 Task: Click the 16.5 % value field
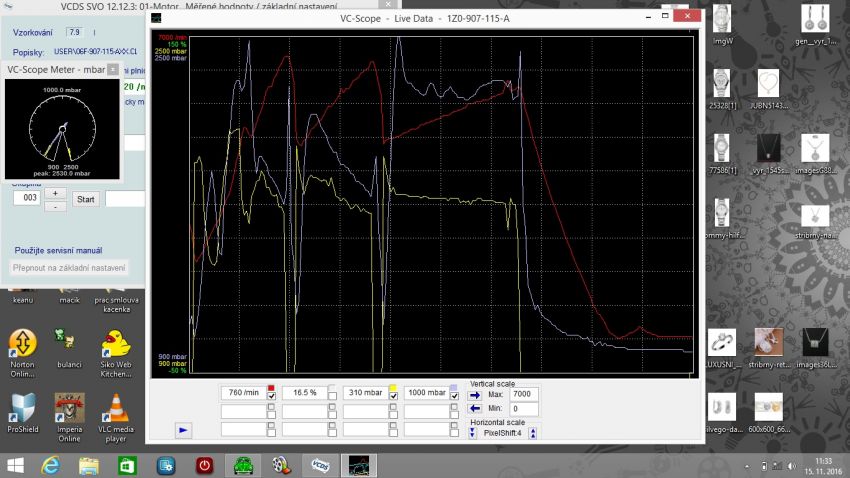[305, 392]
